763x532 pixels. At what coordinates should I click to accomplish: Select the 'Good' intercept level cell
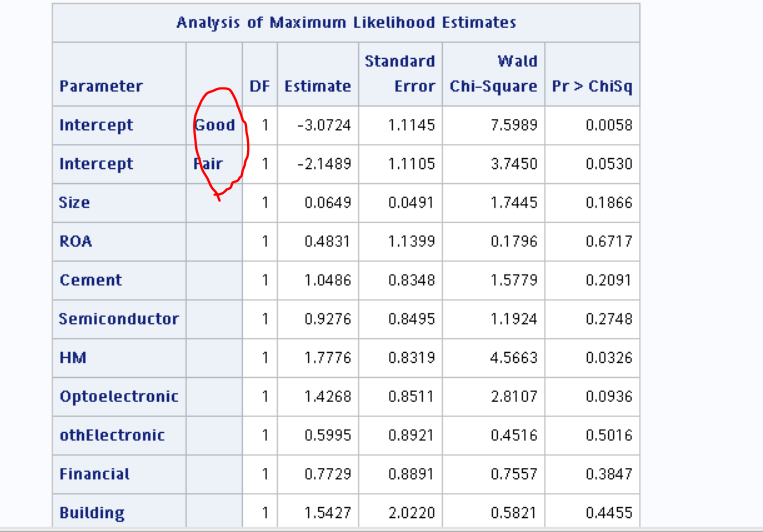click(215, 125)
